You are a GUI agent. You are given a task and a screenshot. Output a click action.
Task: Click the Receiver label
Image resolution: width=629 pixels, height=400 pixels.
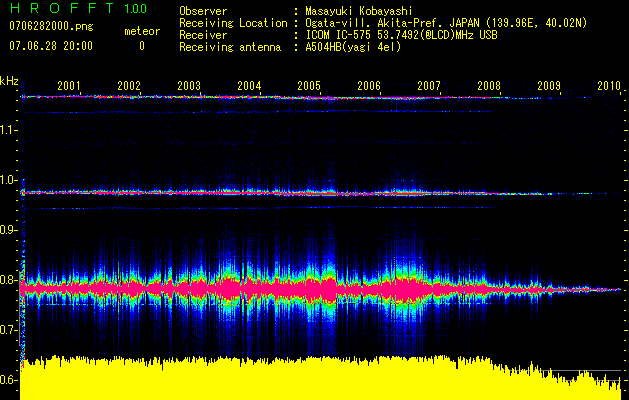(203, 35)
